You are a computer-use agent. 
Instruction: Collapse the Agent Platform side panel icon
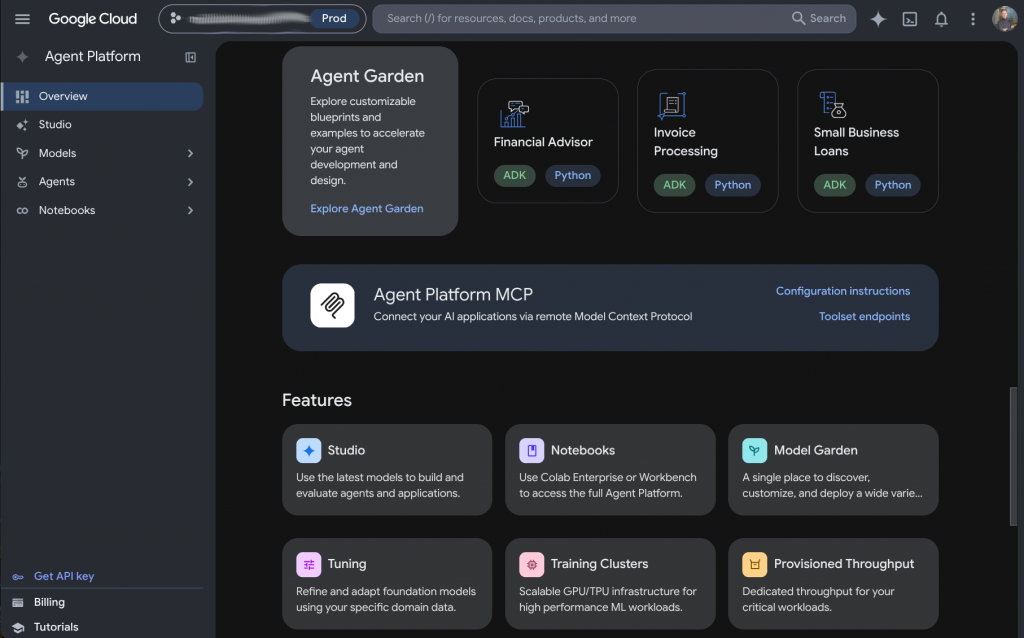[190, 57]
